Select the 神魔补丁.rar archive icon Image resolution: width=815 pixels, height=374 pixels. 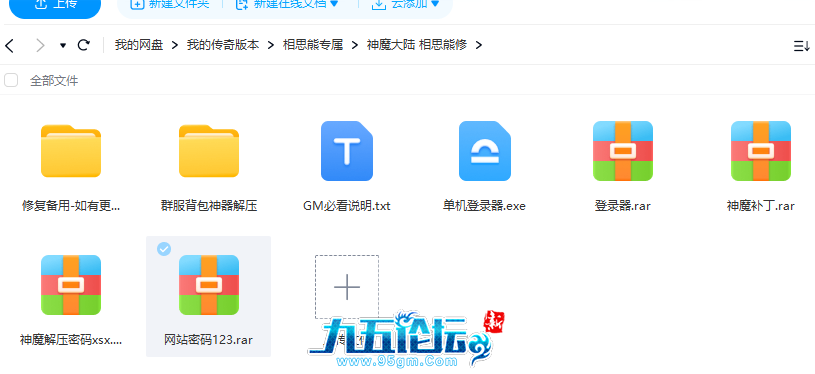pos(761,151)
